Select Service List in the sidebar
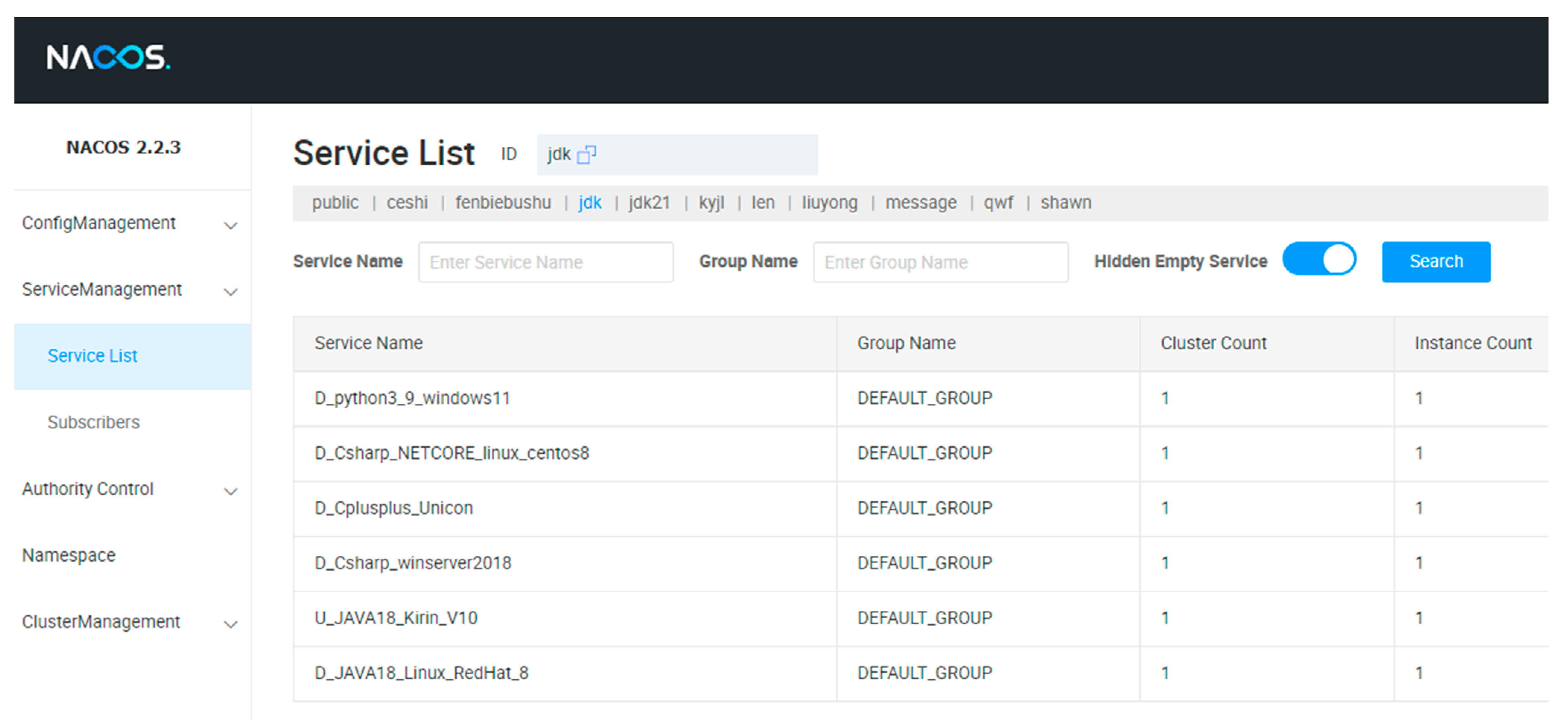The width and height of the screenshot is (1568, 720). coord(92,356)
